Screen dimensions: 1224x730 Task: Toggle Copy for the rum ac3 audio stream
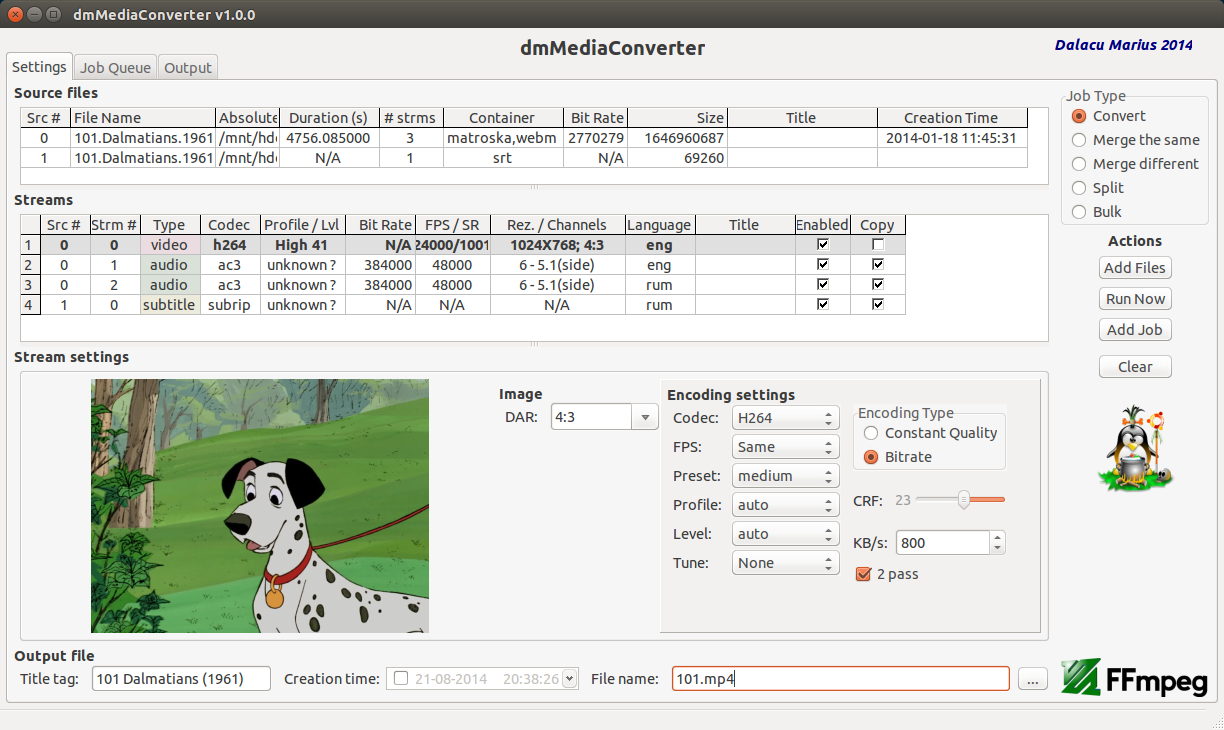pos(878,285)
